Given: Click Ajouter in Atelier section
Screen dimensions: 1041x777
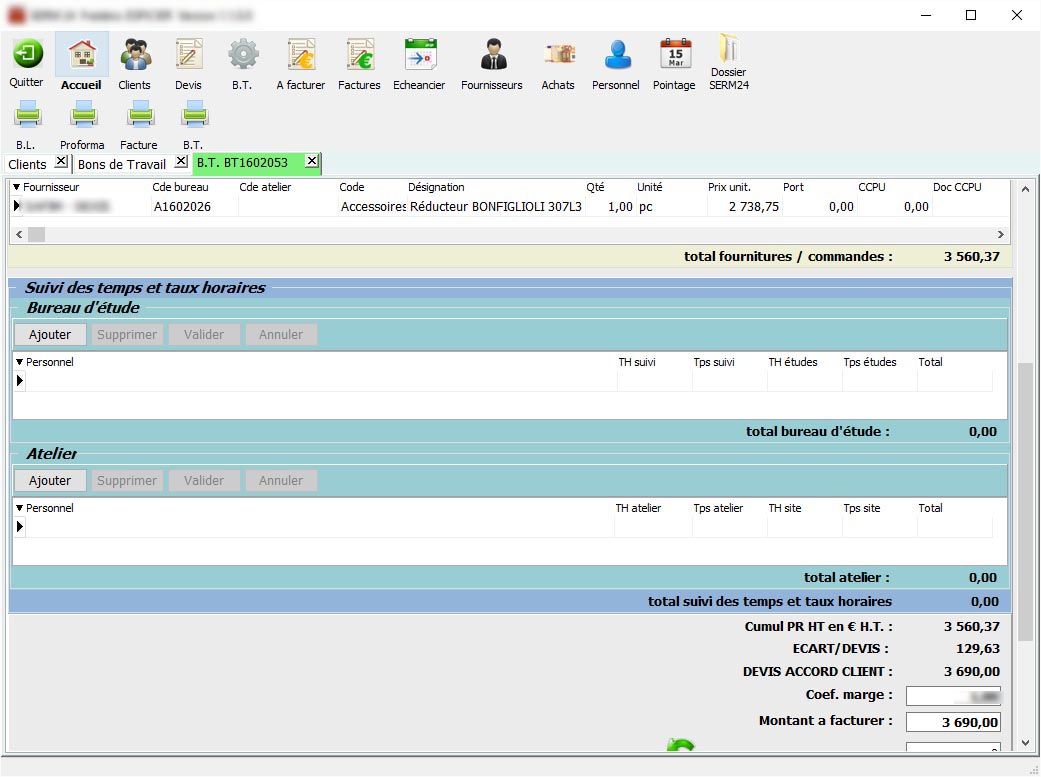Looking at the screenshot, I should (x=50, y=481).
